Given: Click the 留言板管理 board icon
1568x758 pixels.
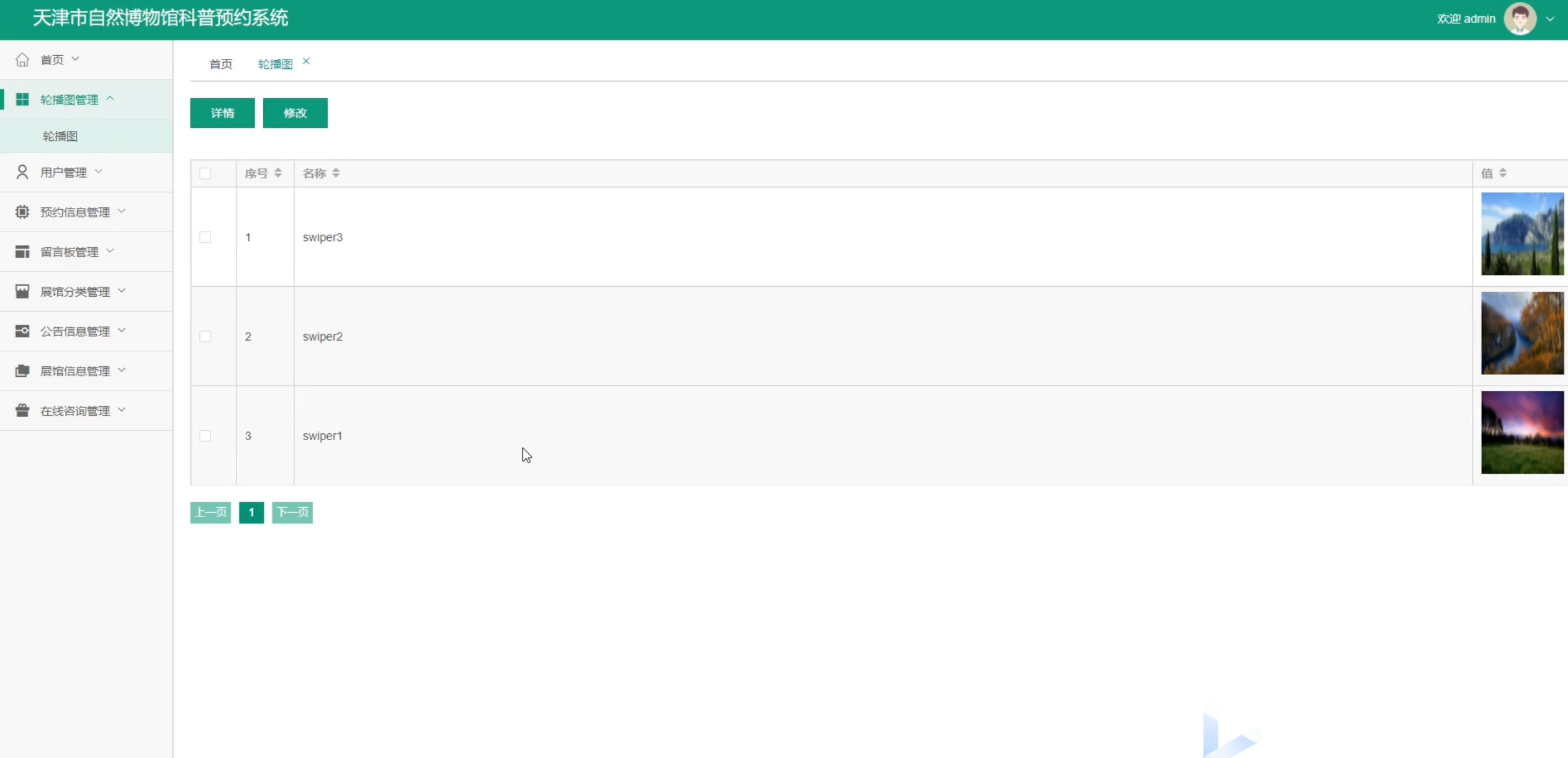Looking at the screenshot, I should click(22, 251).
